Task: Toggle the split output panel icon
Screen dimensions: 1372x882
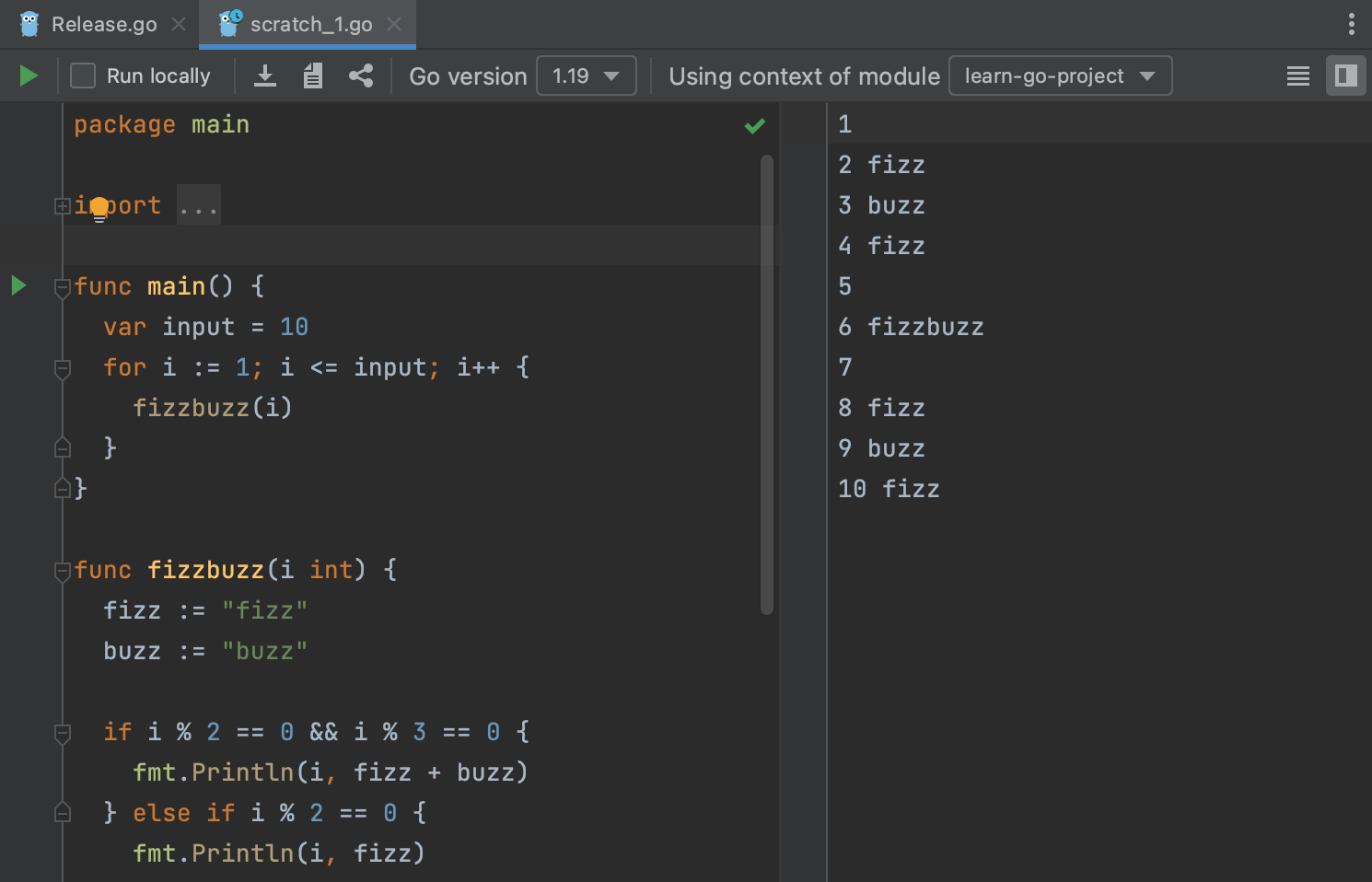Action: point(1345,75)
